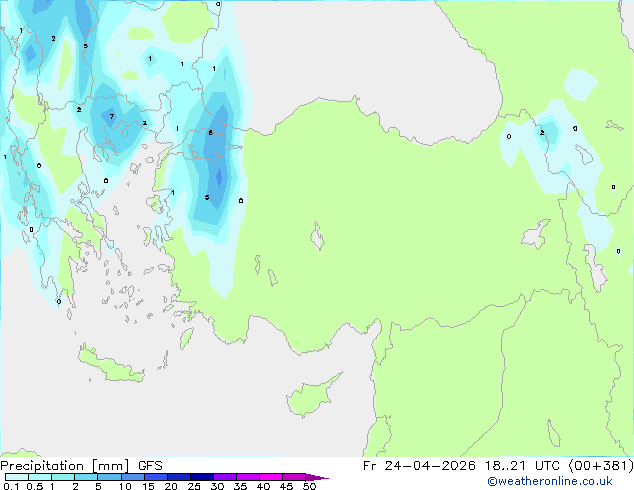This screenshot has width=634, height=490.
Task: Click the "0.5" legend scale label
Action: point(35,486)
